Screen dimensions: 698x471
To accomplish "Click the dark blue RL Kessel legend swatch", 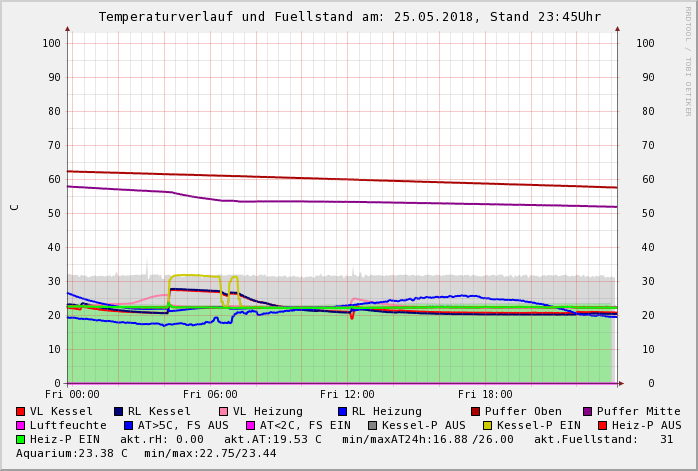I will tap(118, 412).
